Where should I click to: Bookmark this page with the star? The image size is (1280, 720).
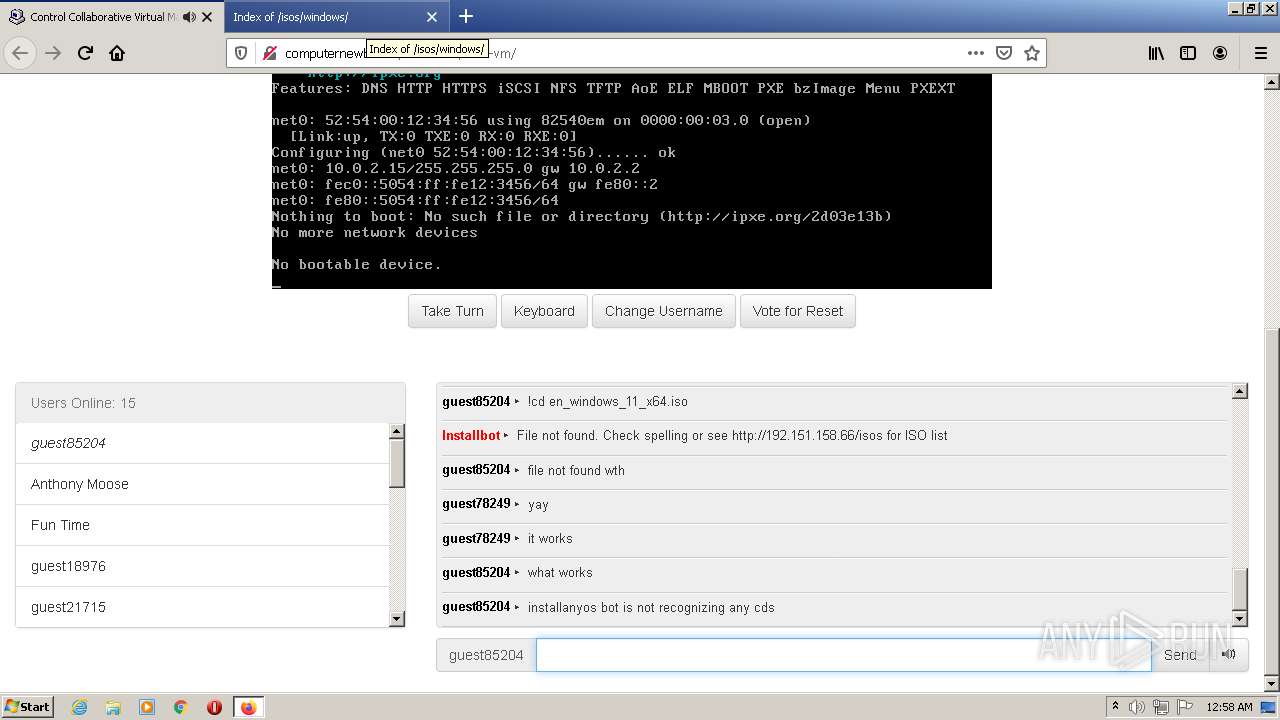[x=1032, y=53]
